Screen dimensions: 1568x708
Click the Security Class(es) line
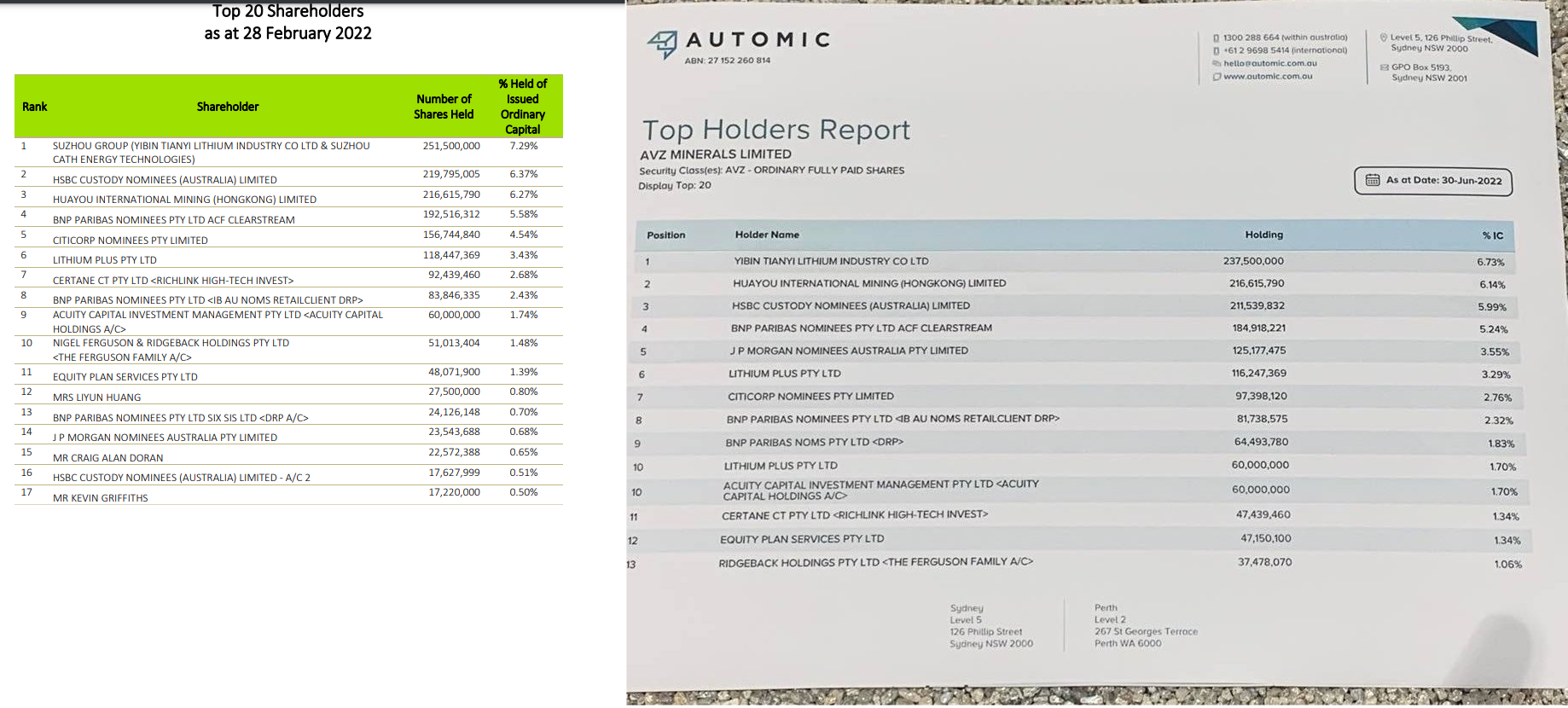click(771, 171)
